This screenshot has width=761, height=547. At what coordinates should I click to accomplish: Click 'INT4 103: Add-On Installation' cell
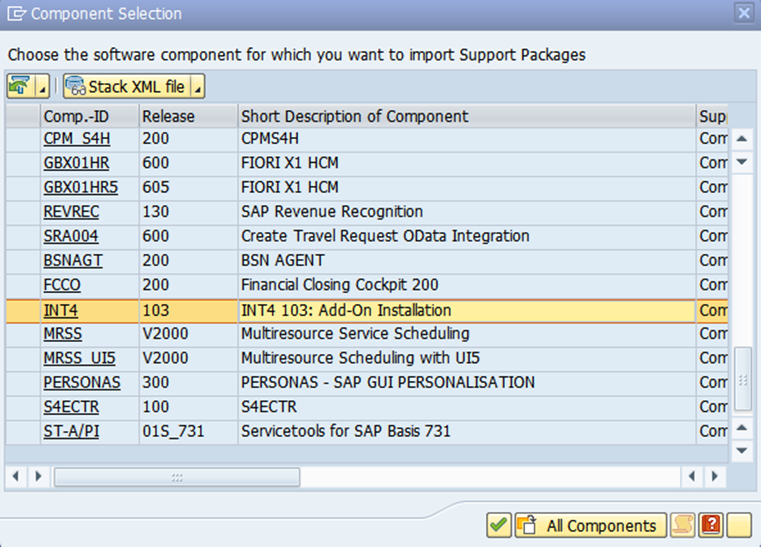point(467,311)
